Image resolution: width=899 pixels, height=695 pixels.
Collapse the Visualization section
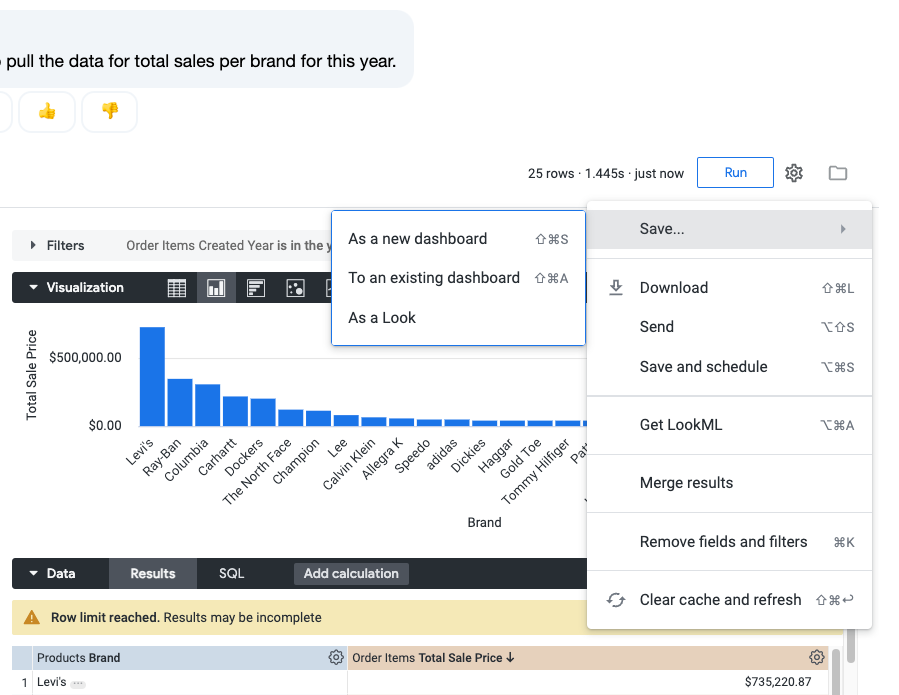(x=33, y=287)
